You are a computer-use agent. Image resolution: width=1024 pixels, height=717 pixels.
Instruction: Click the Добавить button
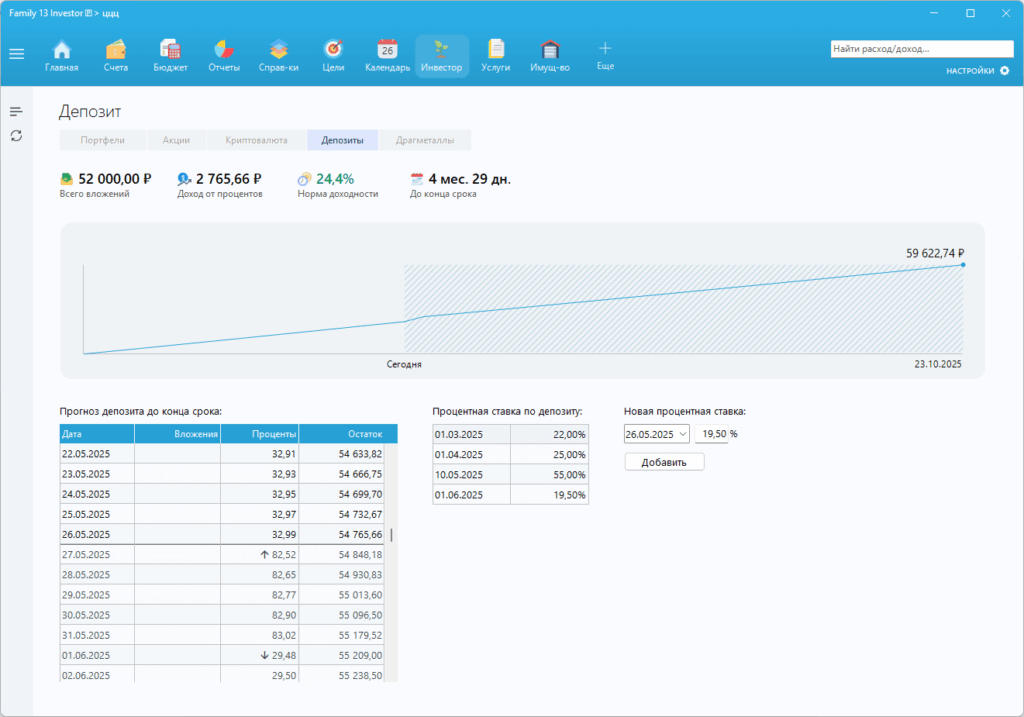coord(664,462)
